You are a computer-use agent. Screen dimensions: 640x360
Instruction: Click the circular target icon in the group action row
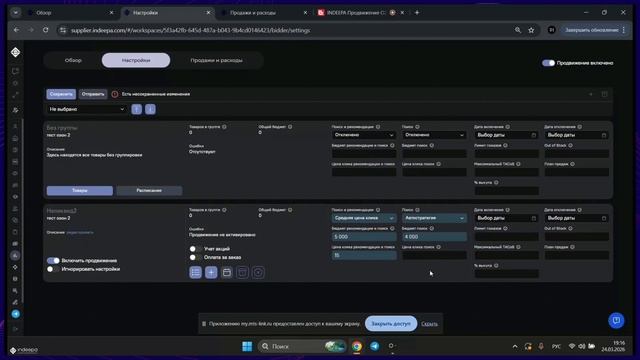pos(258,272)
